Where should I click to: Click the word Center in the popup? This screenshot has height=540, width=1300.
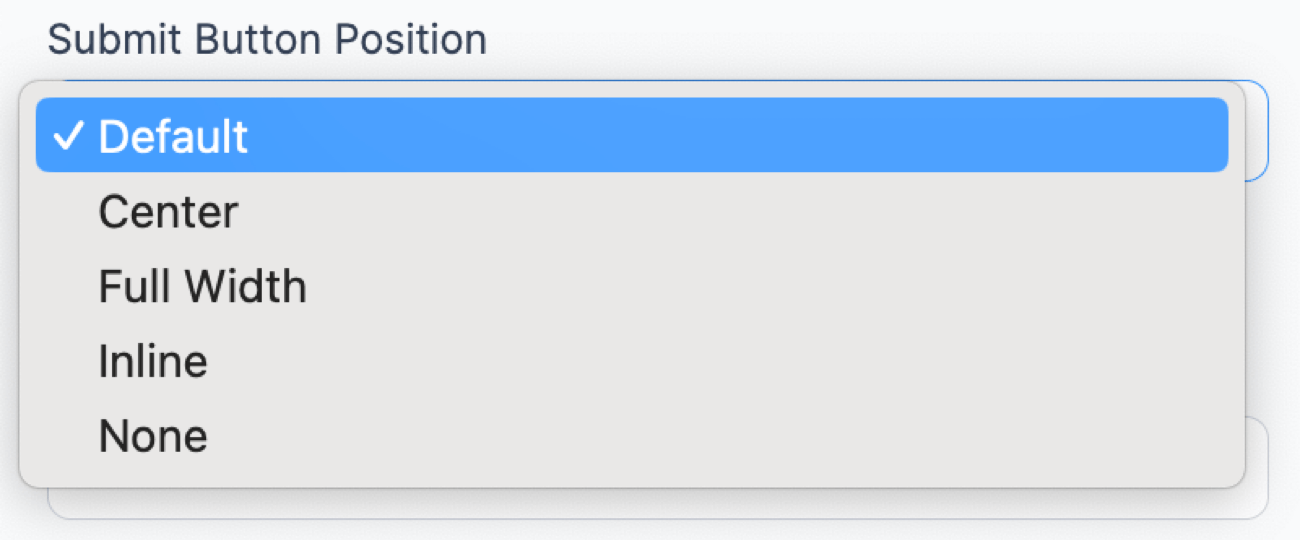[168, 212]
